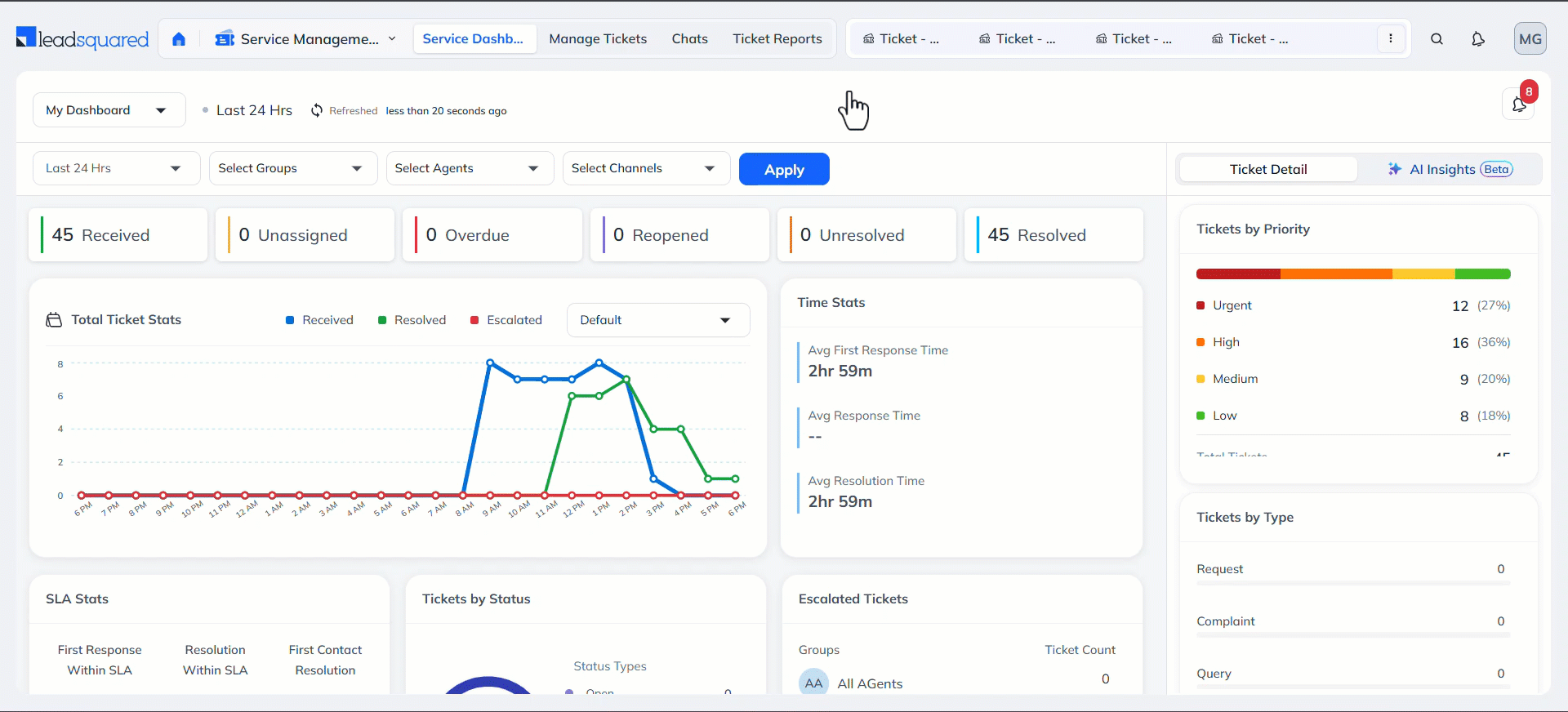Open the second Ticket tab
The width and height of the screenshot is (1568, 712).
[x=1018, y=39]
